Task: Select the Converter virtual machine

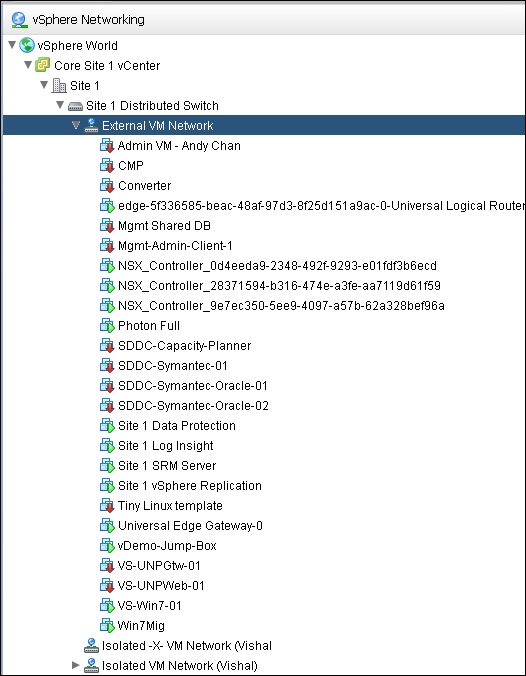Action: point(144,186)
